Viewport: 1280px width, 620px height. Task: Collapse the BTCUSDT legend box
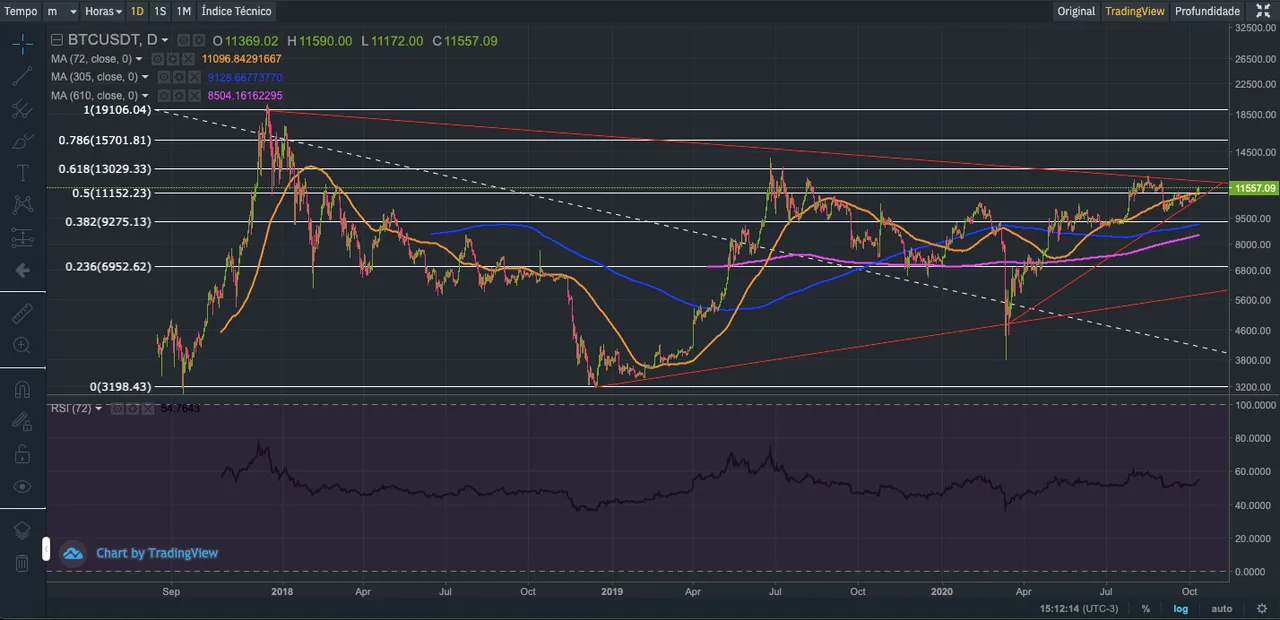click(57, 40)
